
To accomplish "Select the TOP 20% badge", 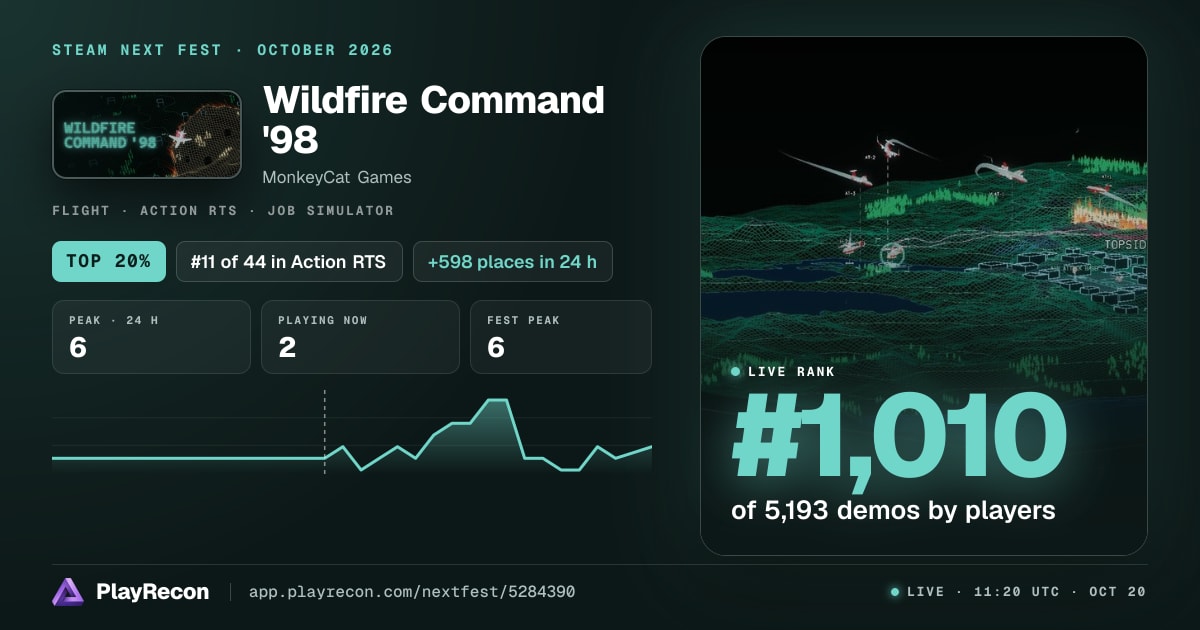I will click(x=108, y=262).
